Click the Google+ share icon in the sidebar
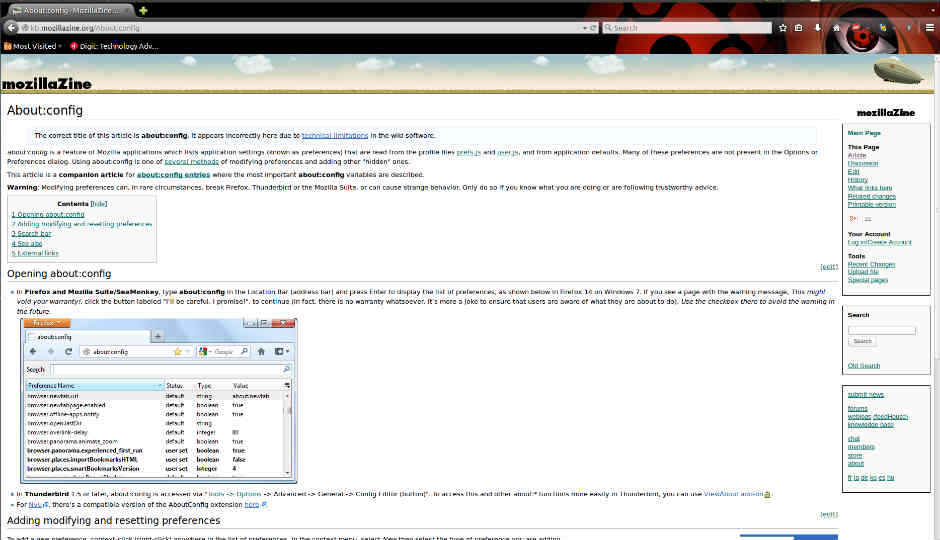940x540 pixels. click(853, 219)
